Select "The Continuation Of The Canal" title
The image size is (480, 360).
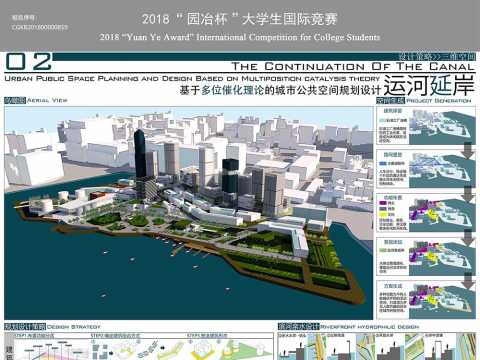coord(353,66)
